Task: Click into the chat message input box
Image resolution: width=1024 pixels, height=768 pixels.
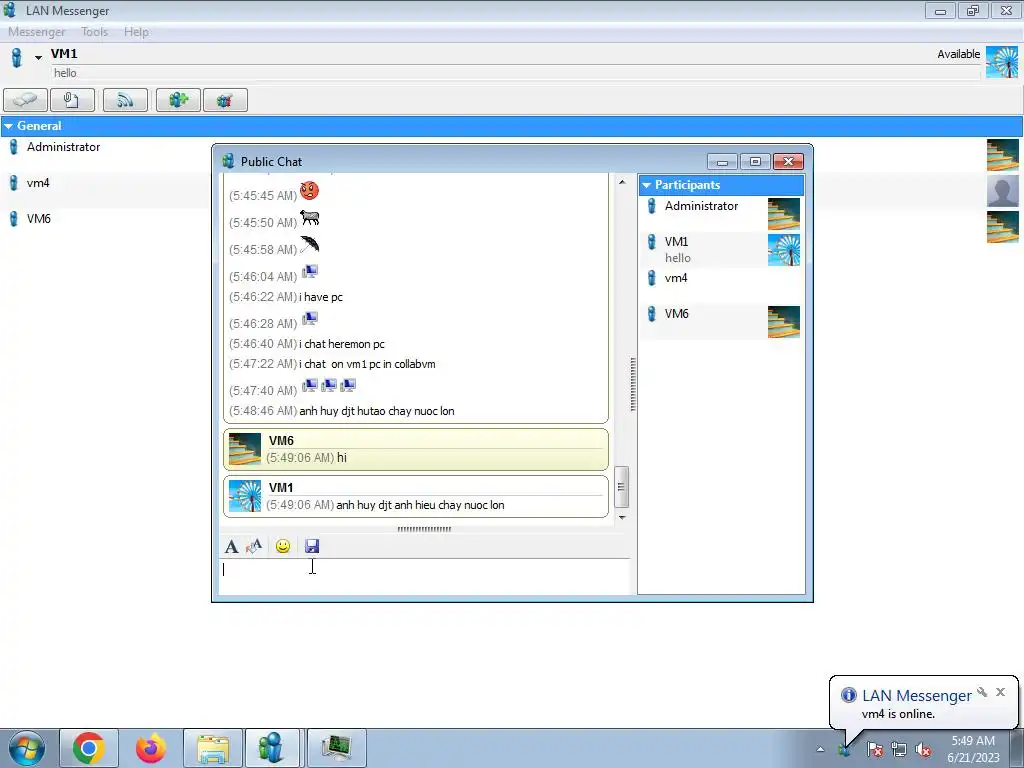Action: coord(424,575)
